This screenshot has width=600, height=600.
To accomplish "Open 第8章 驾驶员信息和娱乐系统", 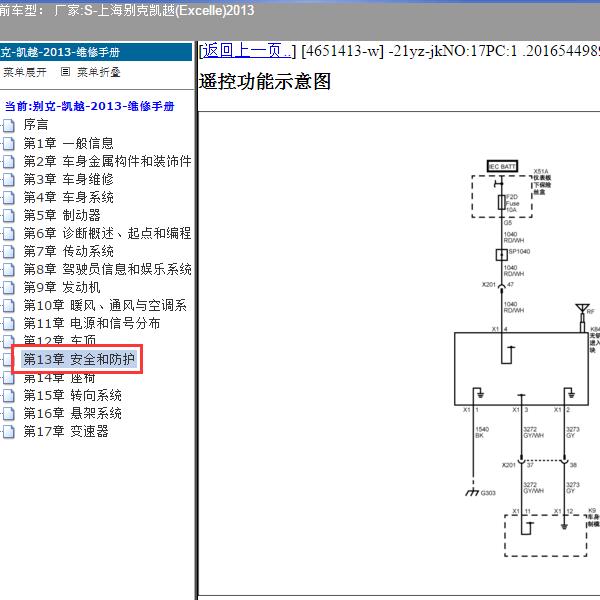I will [x=107, y=269].
